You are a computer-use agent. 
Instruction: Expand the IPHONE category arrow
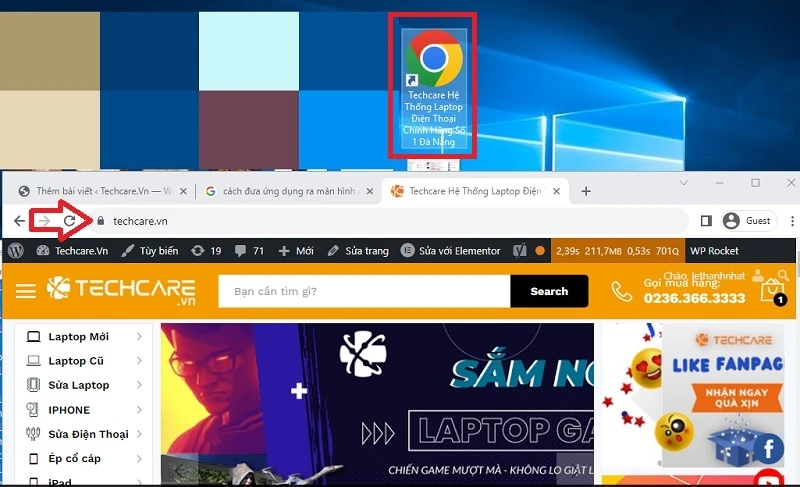[139, 410]
